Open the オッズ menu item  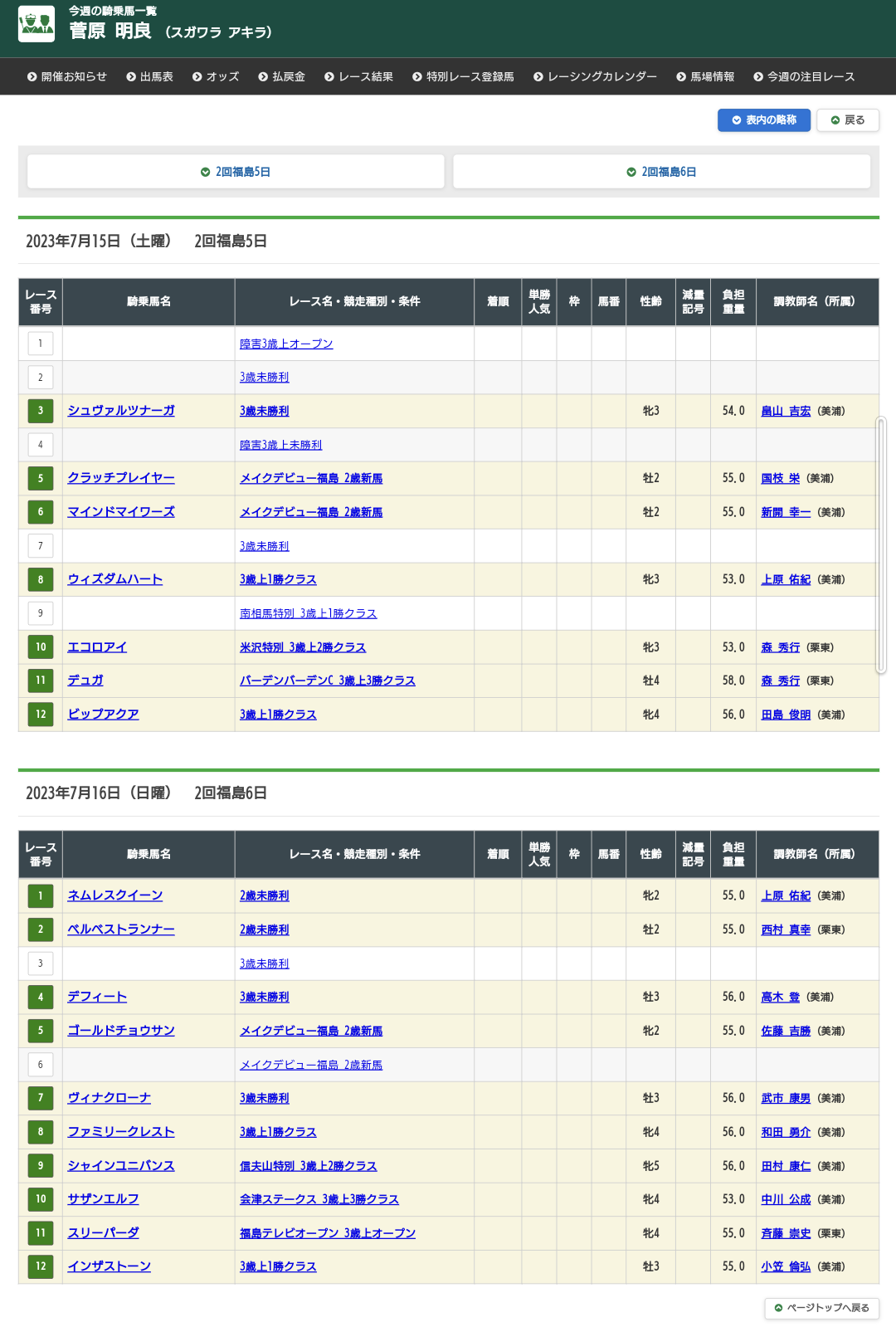click(216, 76)
